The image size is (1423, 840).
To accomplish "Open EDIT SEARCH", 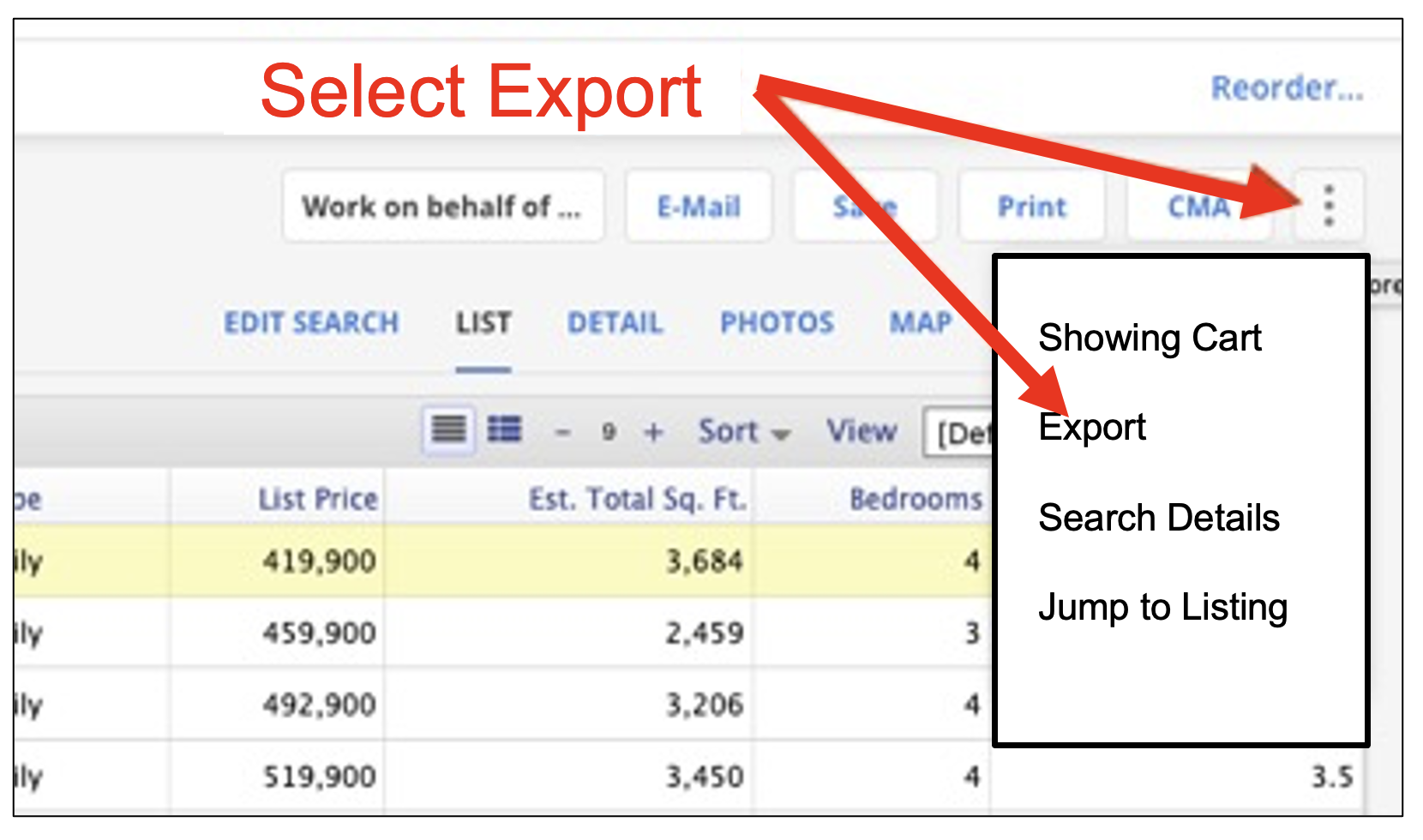I will pos(311,323).
